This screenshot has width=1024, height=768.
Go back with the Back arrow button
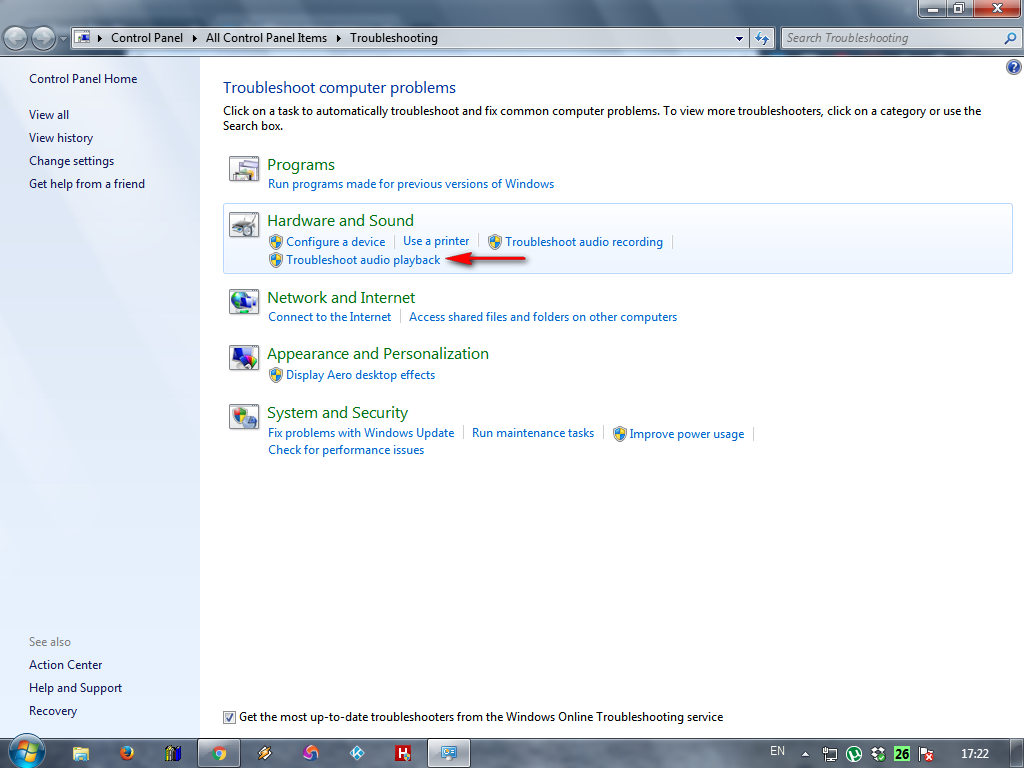(16, 38)
